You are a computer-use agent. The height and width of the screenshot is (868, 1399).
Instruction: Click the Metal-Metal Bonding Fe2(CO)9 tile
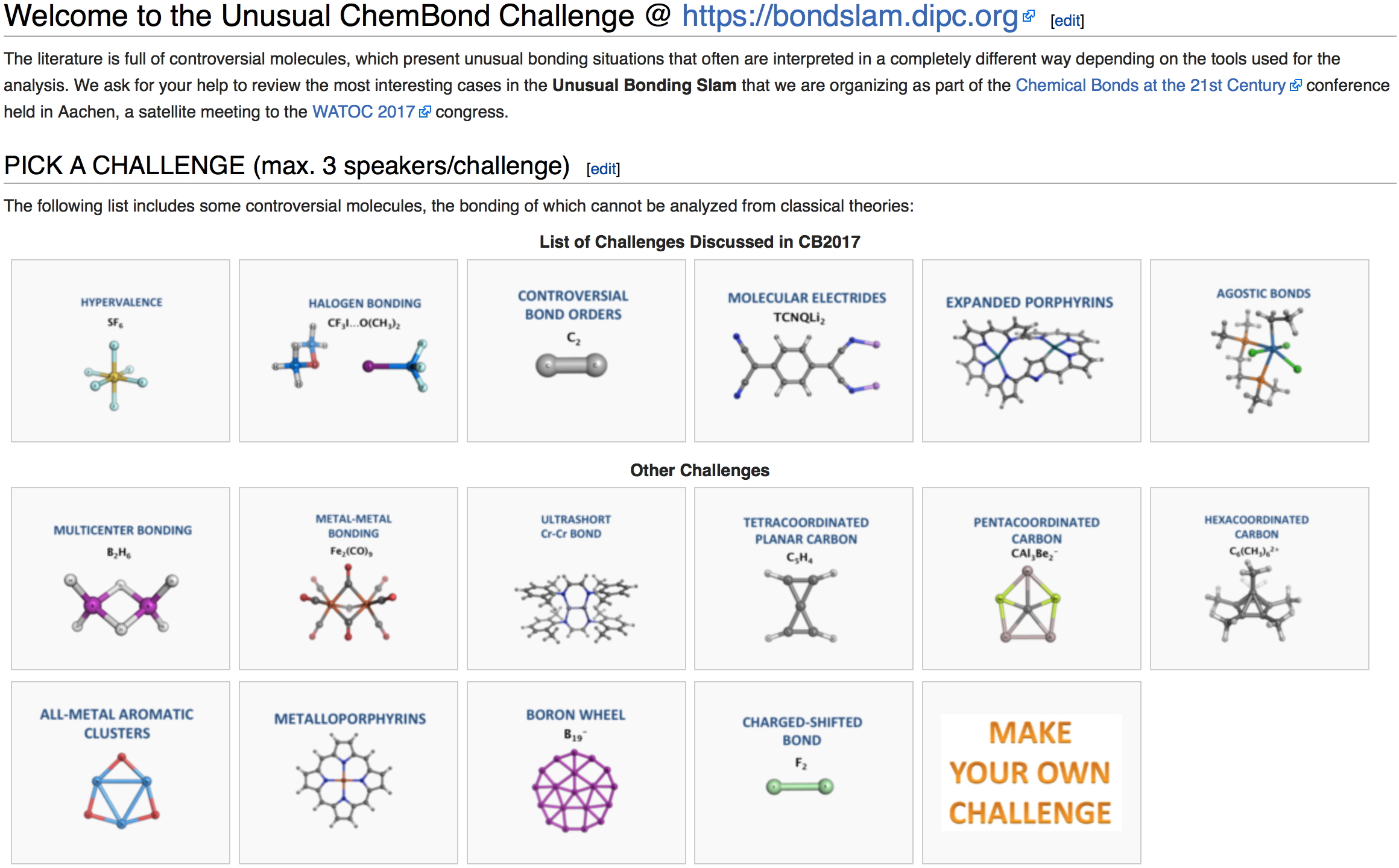coord(349,579)
